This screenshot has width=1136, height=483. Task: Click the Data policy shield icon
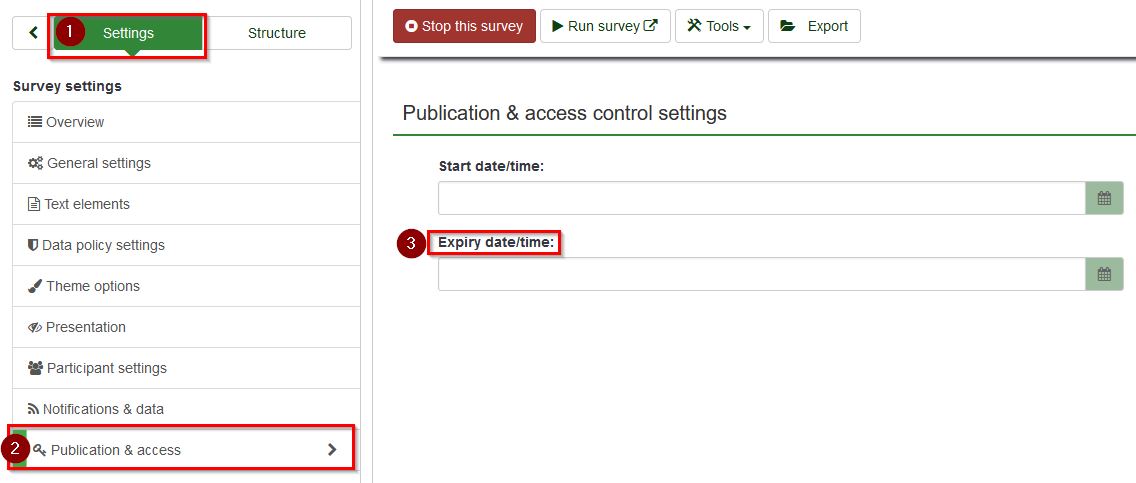tap(33, 245)
